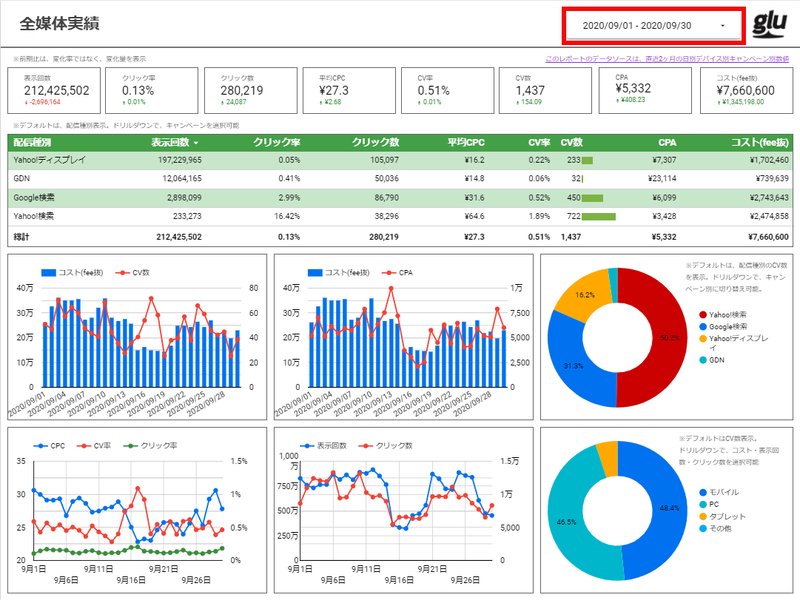Viewport: 800px width, 600px height.
Task: Click the コスト(fee抜) scorecard showing ¥7,660,600
Action: 745,90
